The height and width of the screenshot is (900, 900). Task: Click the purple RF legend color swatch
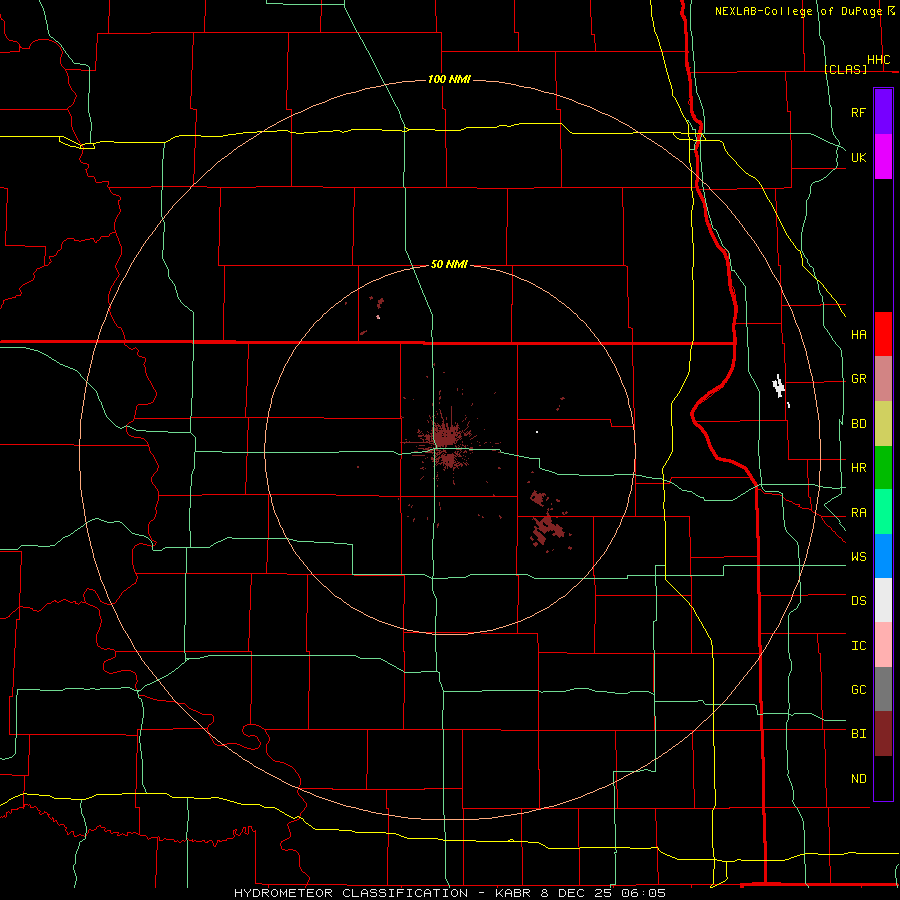click(x=883, y=112)
